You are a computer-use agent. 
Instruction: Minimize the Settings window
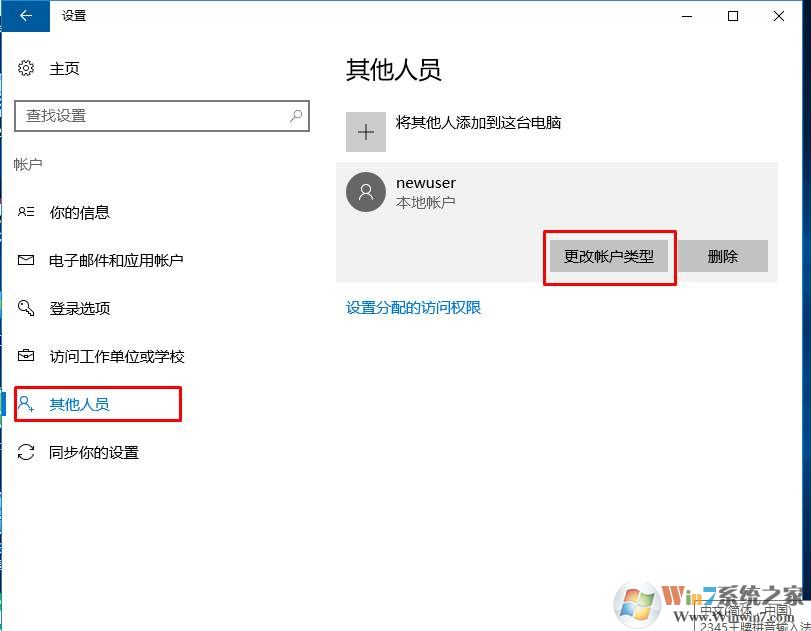click(x=687, y=16)
